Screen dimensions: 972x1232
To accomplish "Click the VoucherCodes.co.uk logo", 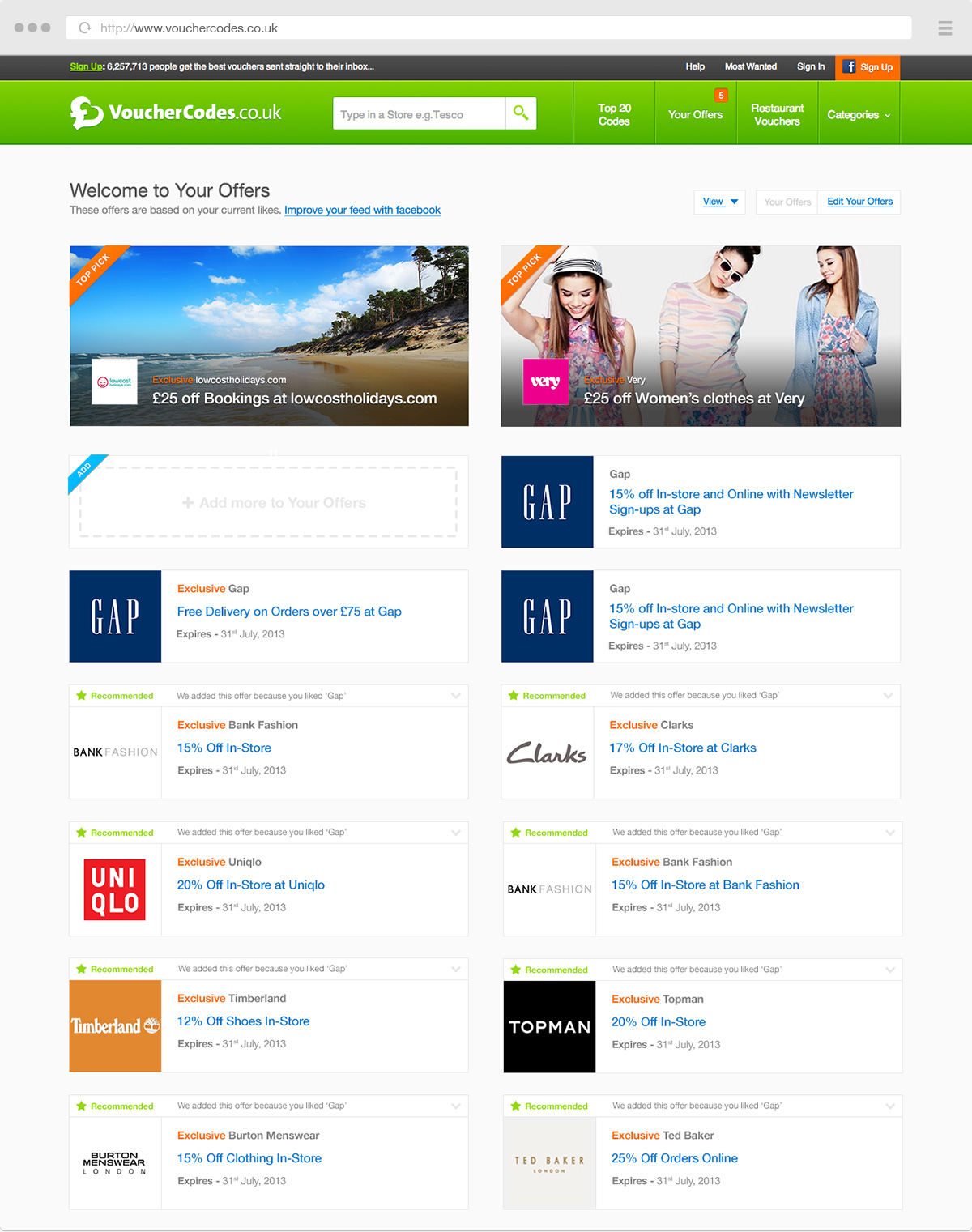I will 176,113.
